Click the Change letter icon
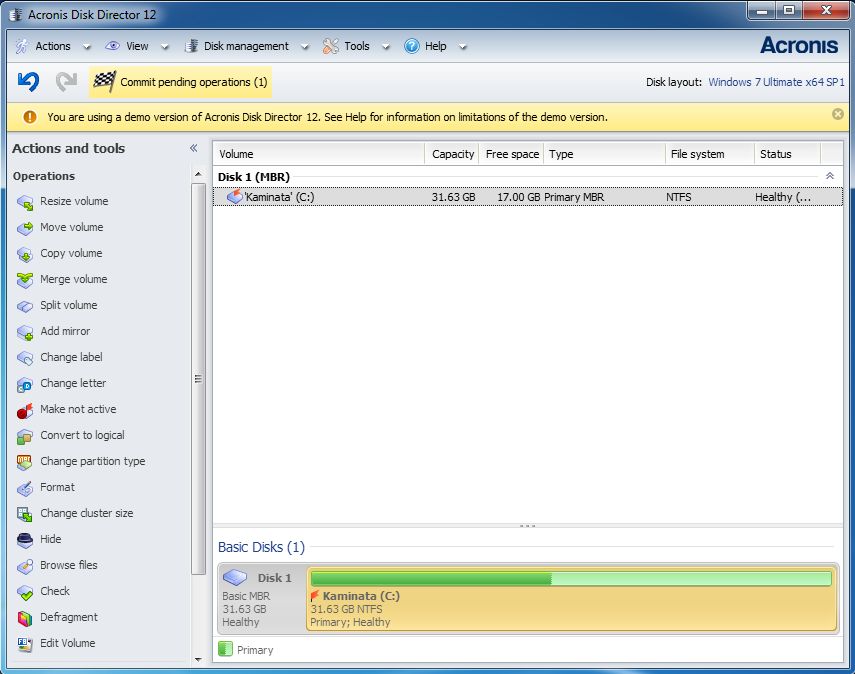The height and width of the screenshot is (674, 855). tap(25, 384)
